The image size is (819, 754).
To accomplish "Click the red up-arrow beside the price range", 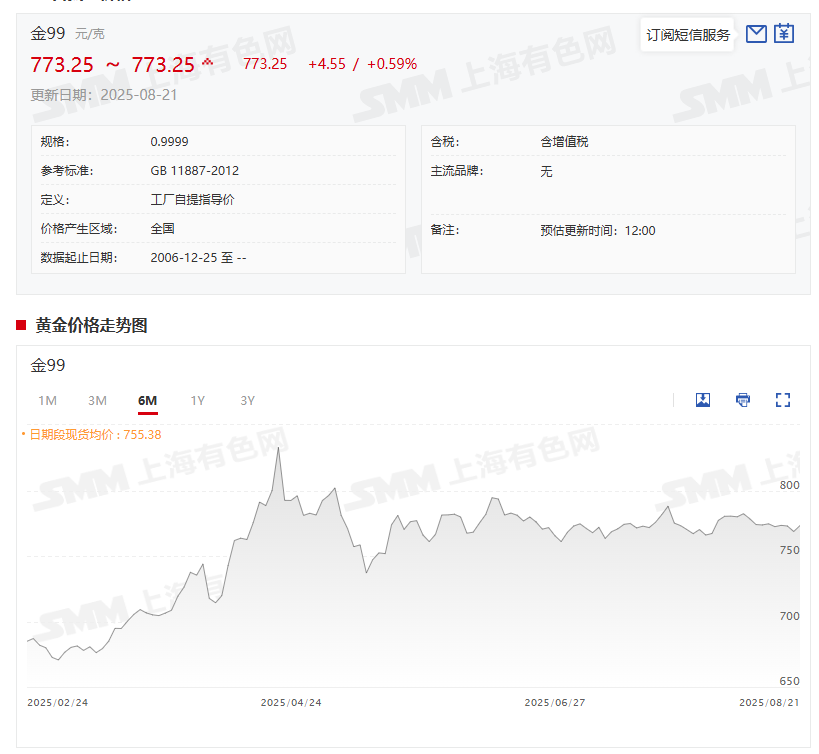I will (x=208, y=62).
